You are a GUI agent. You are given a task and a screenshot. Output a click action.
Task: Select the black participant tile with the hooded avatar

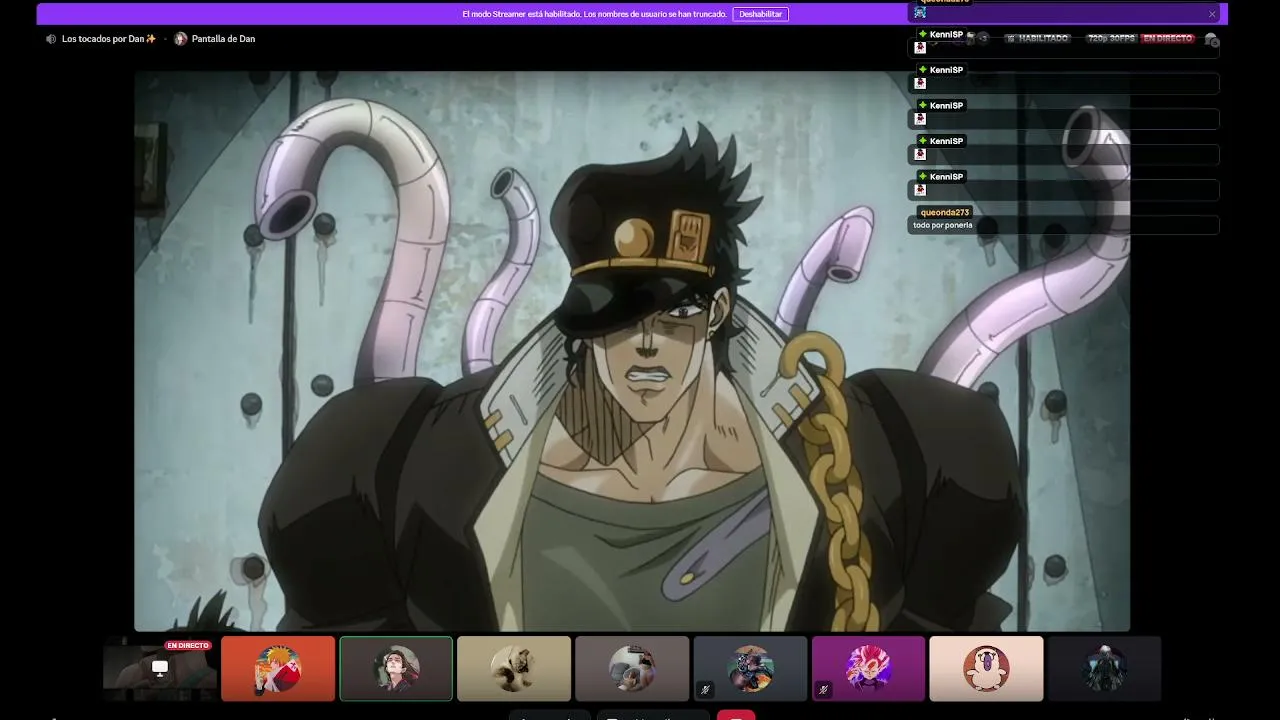(x=1104, y=668)
